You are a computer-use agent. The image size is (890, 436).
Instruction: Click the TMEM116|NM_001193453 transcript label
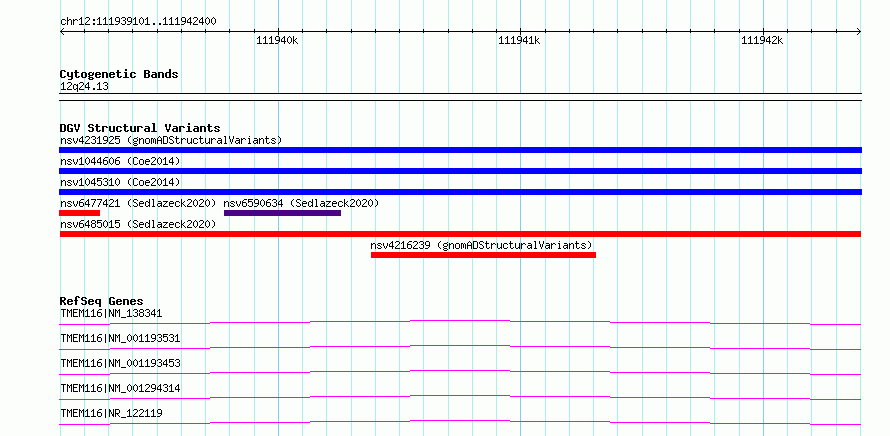pyautogui.click(x=120, y=363)
